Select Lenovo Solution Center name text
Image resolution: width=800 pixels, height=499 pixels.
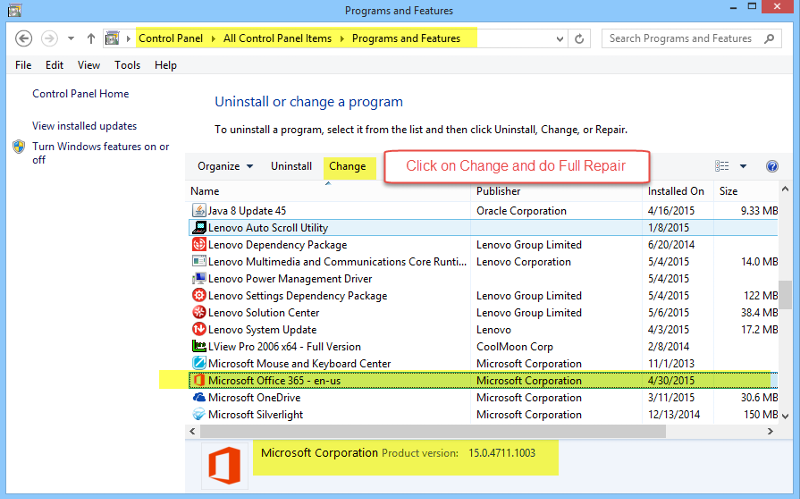(263, 313)
